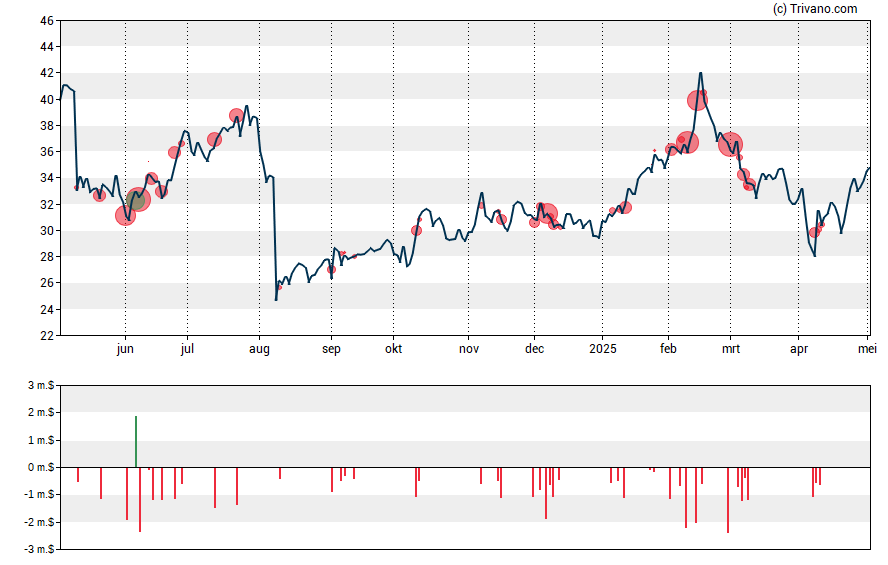The width and height of the screenshot is (888, 565).
Task: Click the '38' price axis value
Action: pos(47,126)
